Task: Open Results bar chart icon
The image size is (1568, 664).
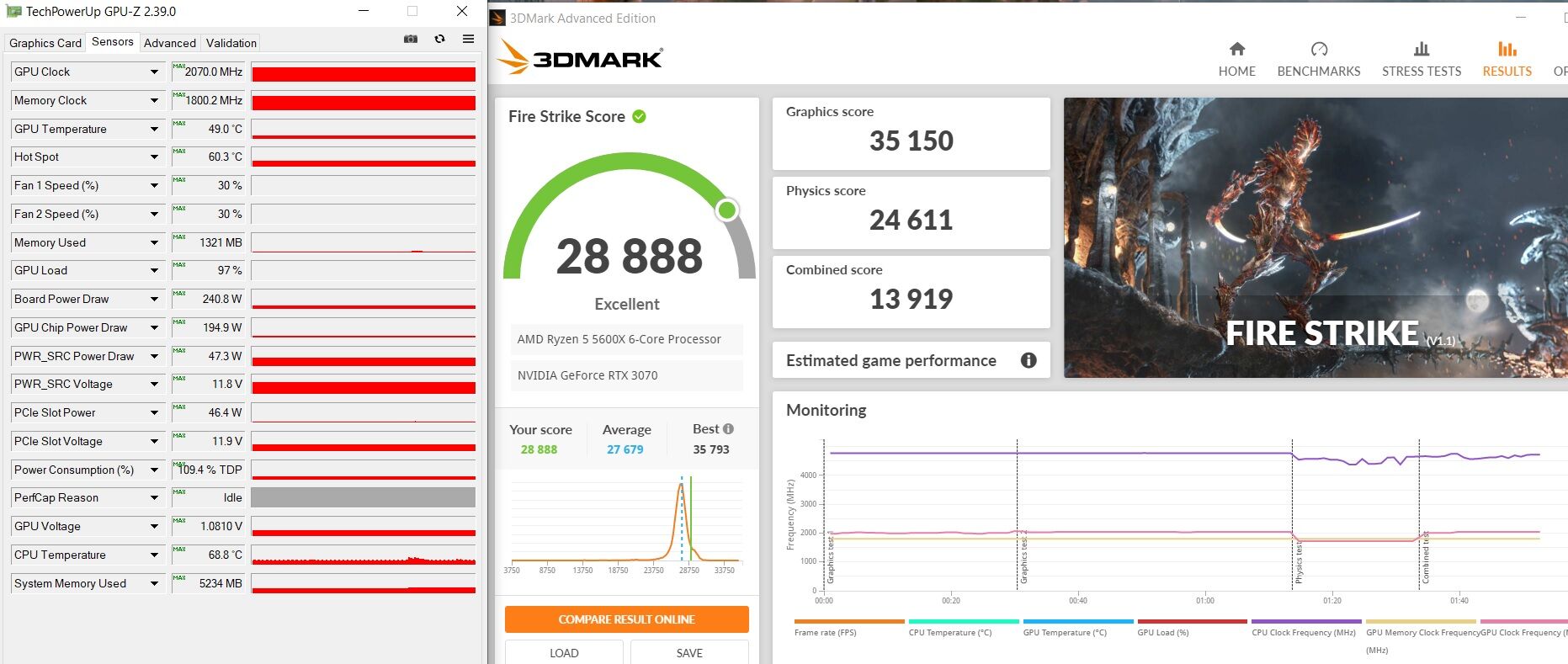Action: [1507, 49]
